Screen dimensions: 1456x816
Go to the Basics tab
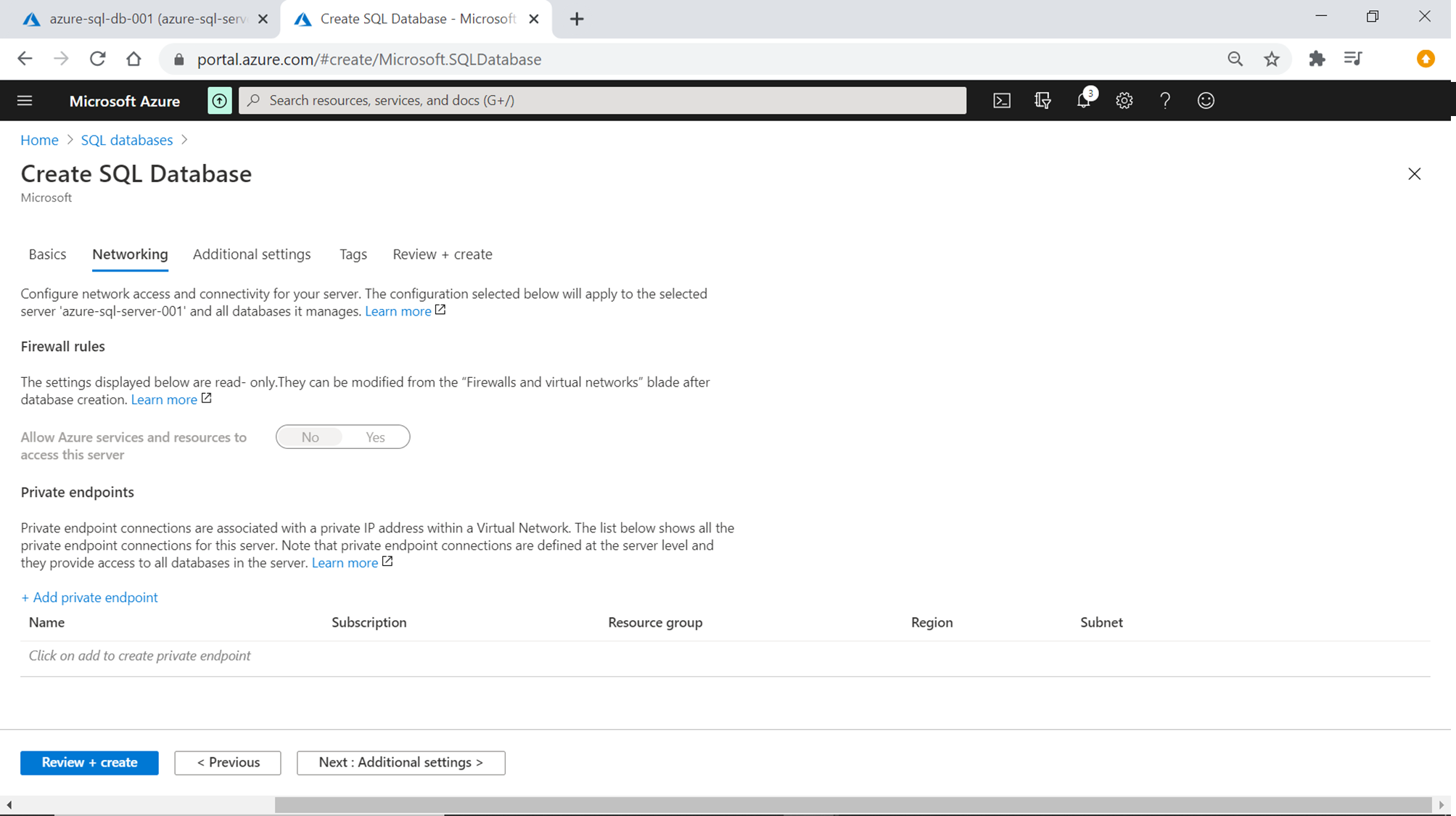(x=47, y=255)
